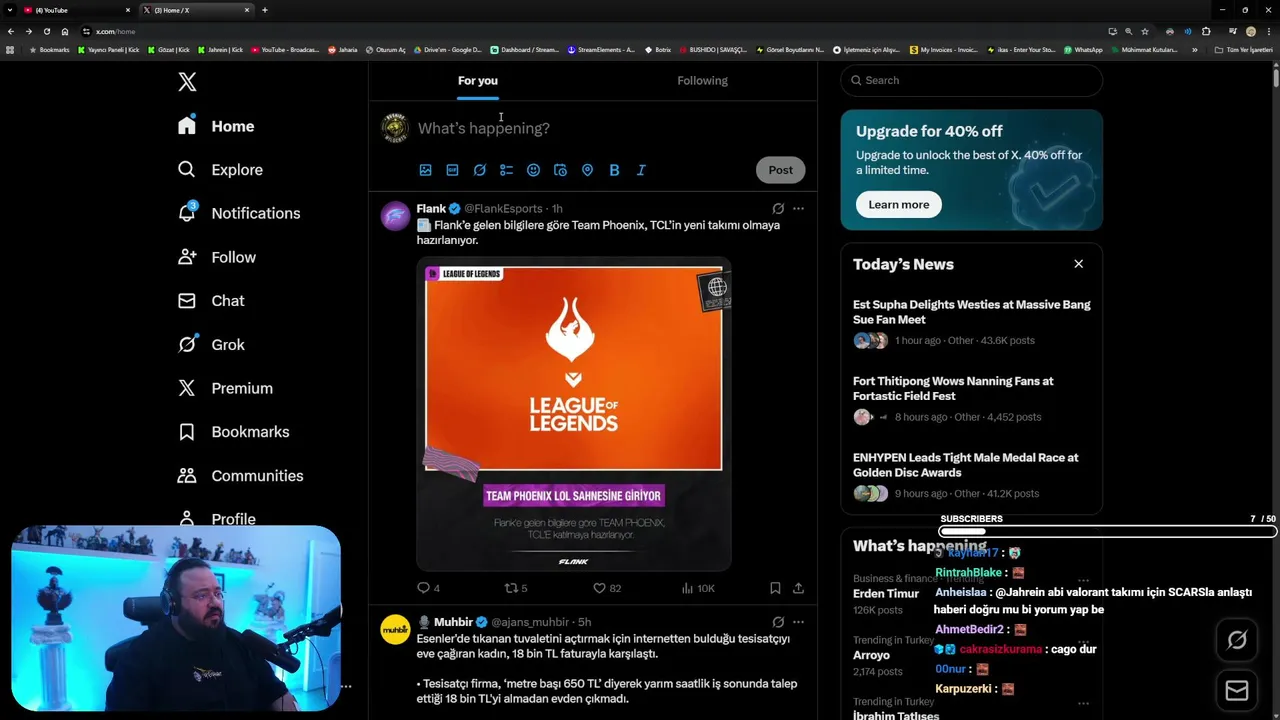The image size is (1280, 720).
Task: Open the Premium page in the sidebar
Action: click(224, 388)
